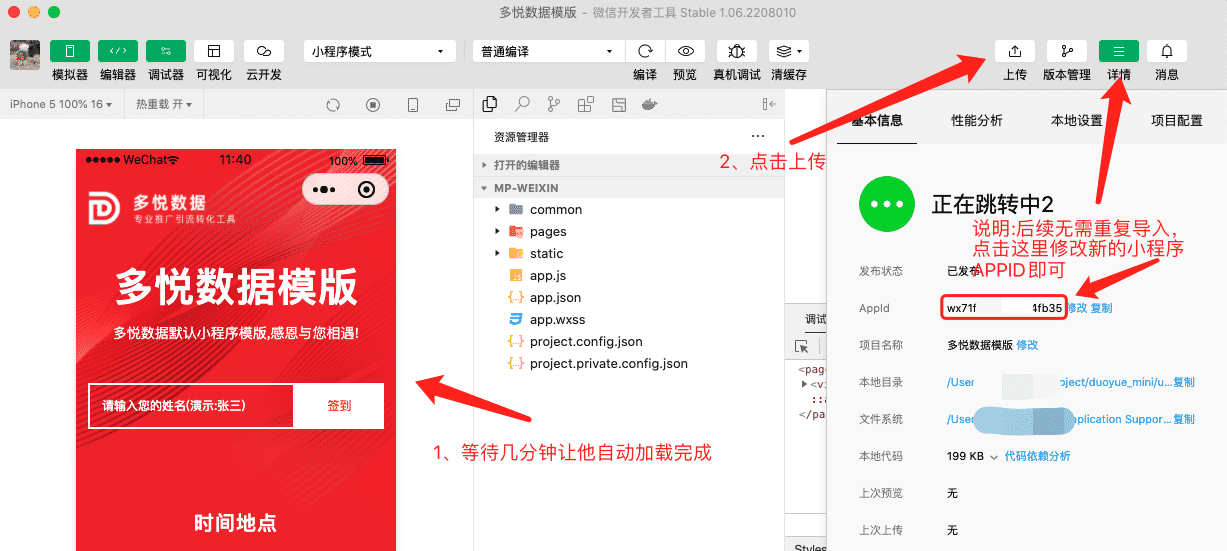Click 修改 next to the AppId
This screenshot has width=1227, height=551.
(x=1077, y=308)
